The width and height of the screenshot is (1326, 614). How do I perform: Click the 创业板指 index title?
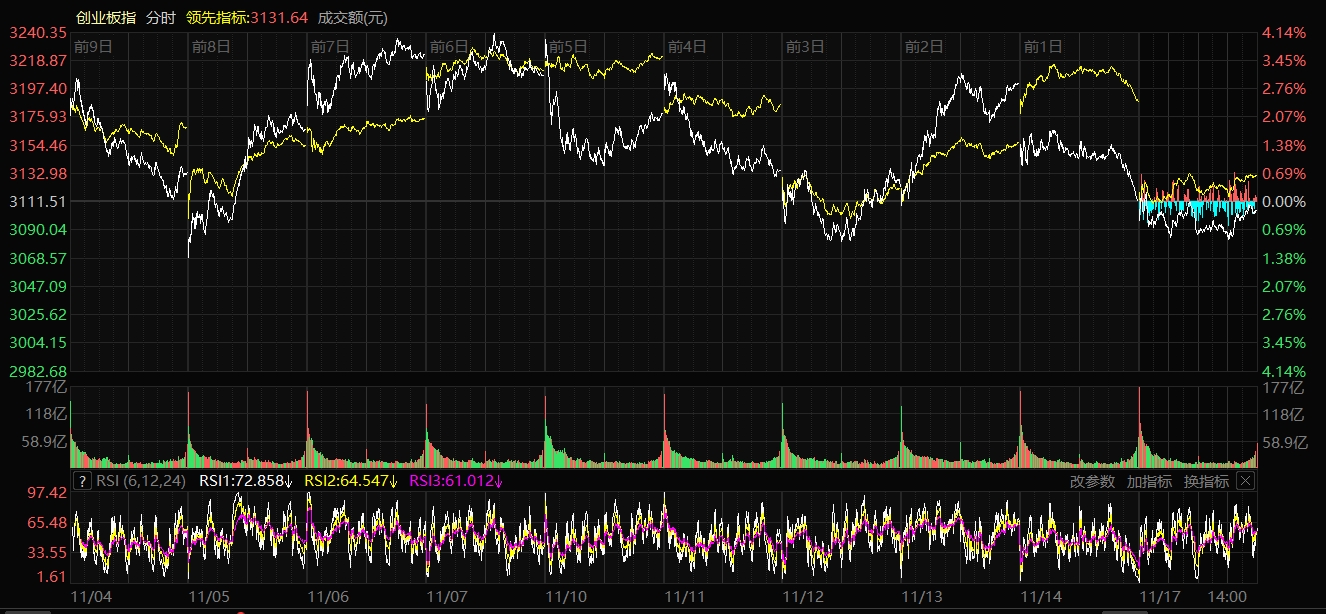point(106,18)
